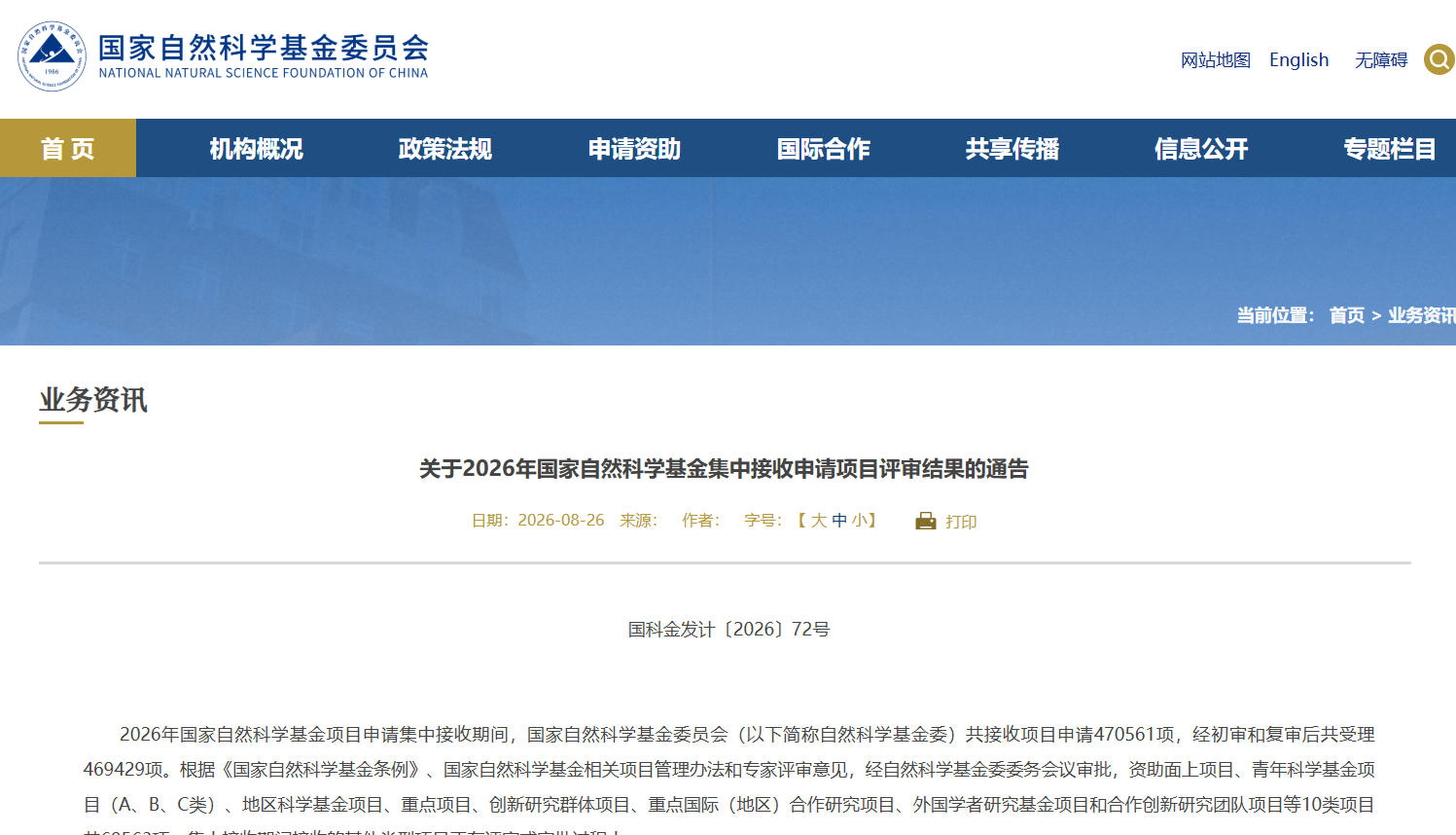Select 申请资助 in the navigation bar
Viewport: 1456px width, 835px height.
(634, 149)
